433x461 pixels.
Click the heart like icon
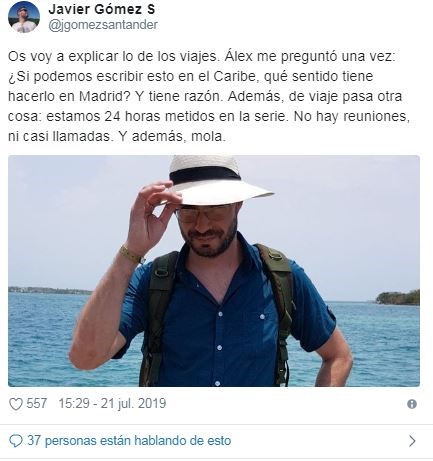pyautogui.click(x=15, y=404)
